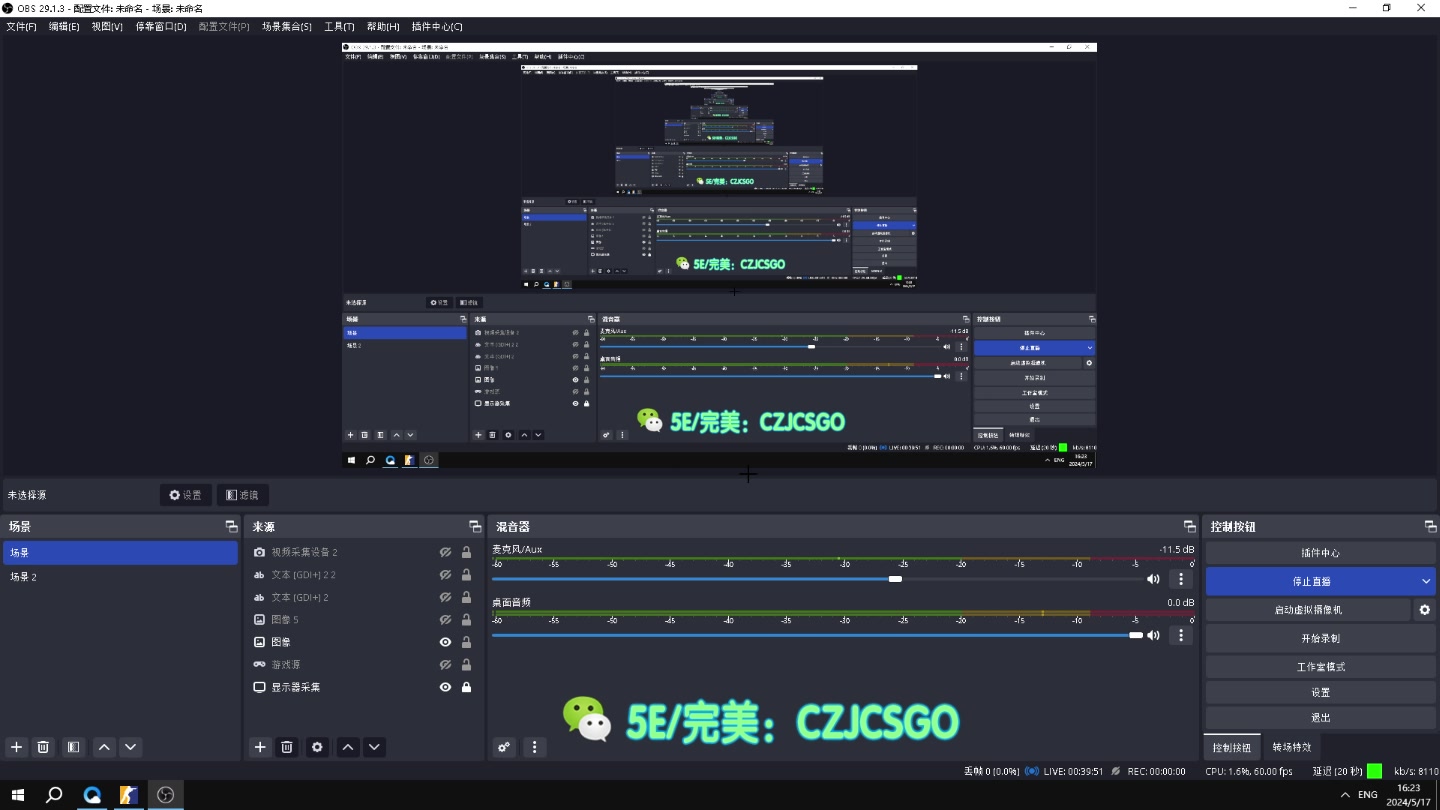Open Windows Start menu

pyautogui.click(x=17, y=795)
